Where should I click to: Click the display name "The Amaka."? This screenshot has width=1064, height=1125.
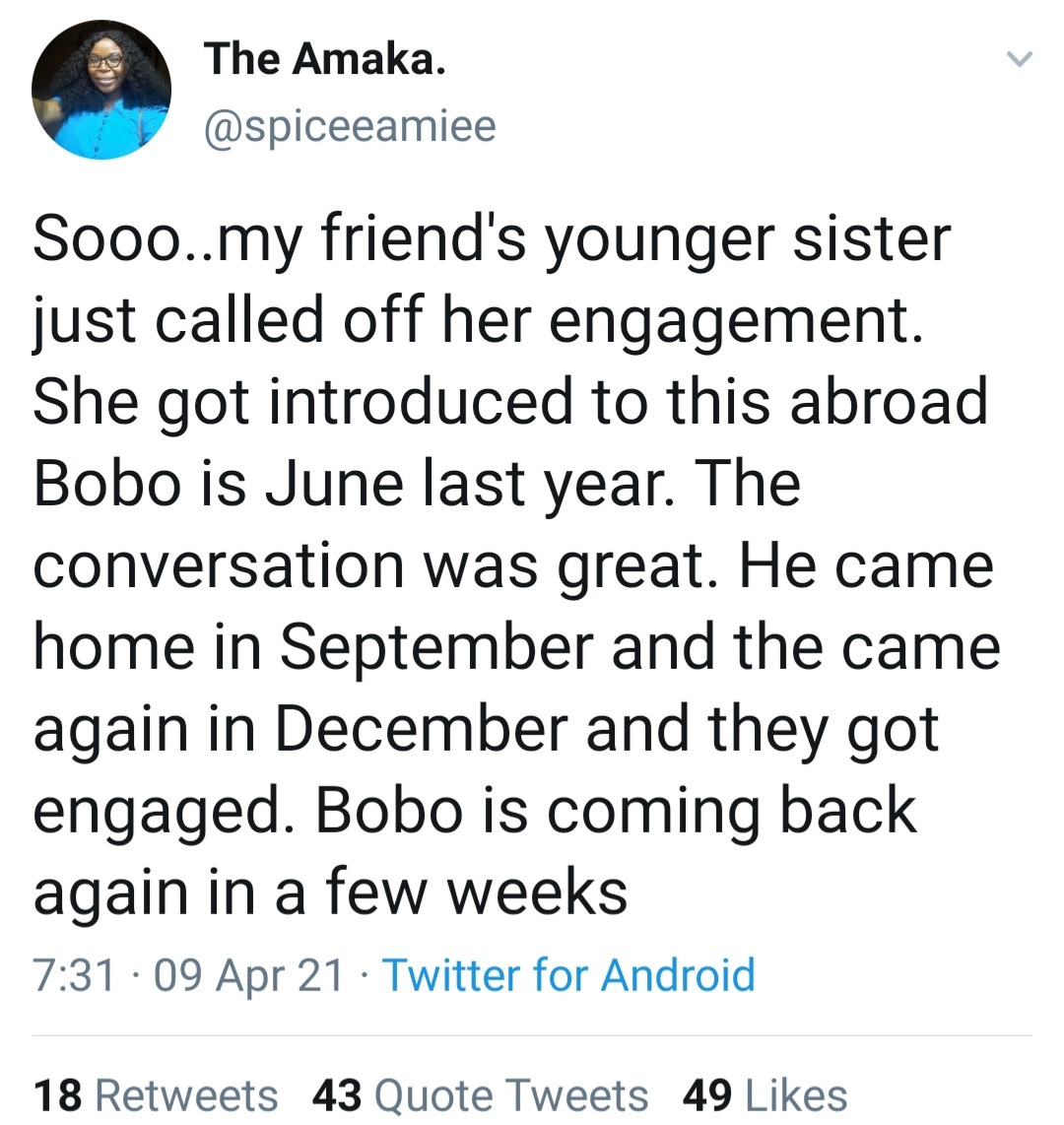coord(325,60)
